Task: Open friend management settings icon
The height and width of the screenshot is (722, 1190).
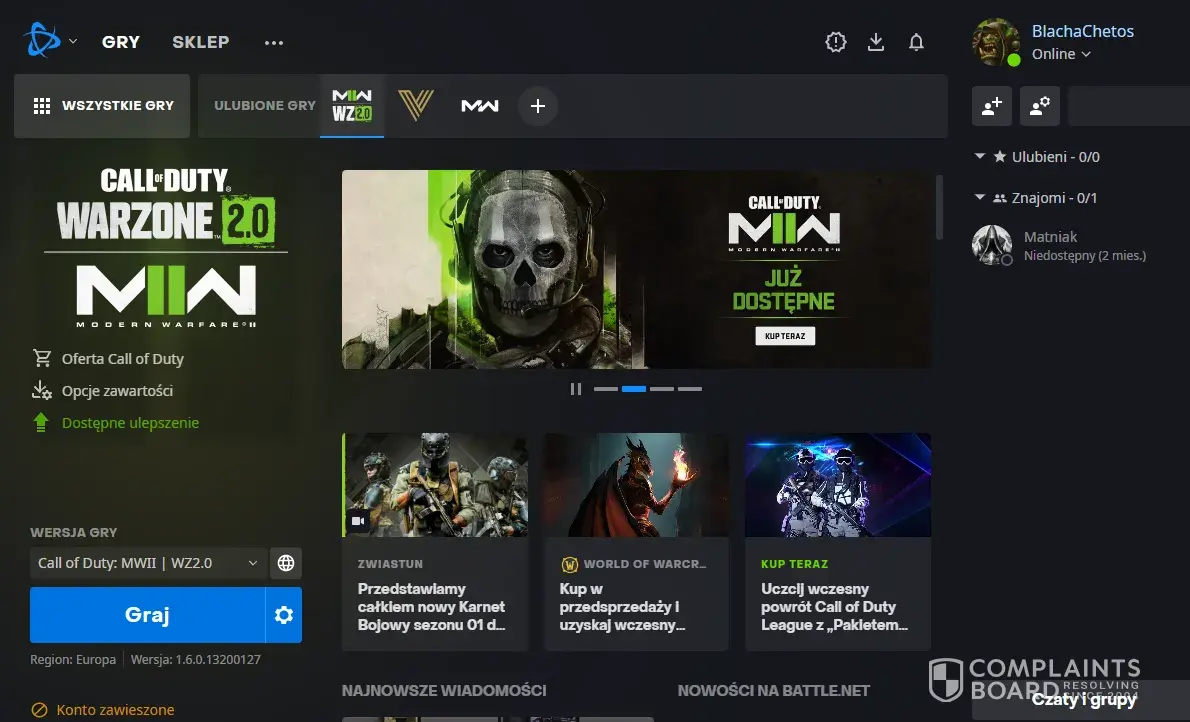Action: click(1040, 106)
